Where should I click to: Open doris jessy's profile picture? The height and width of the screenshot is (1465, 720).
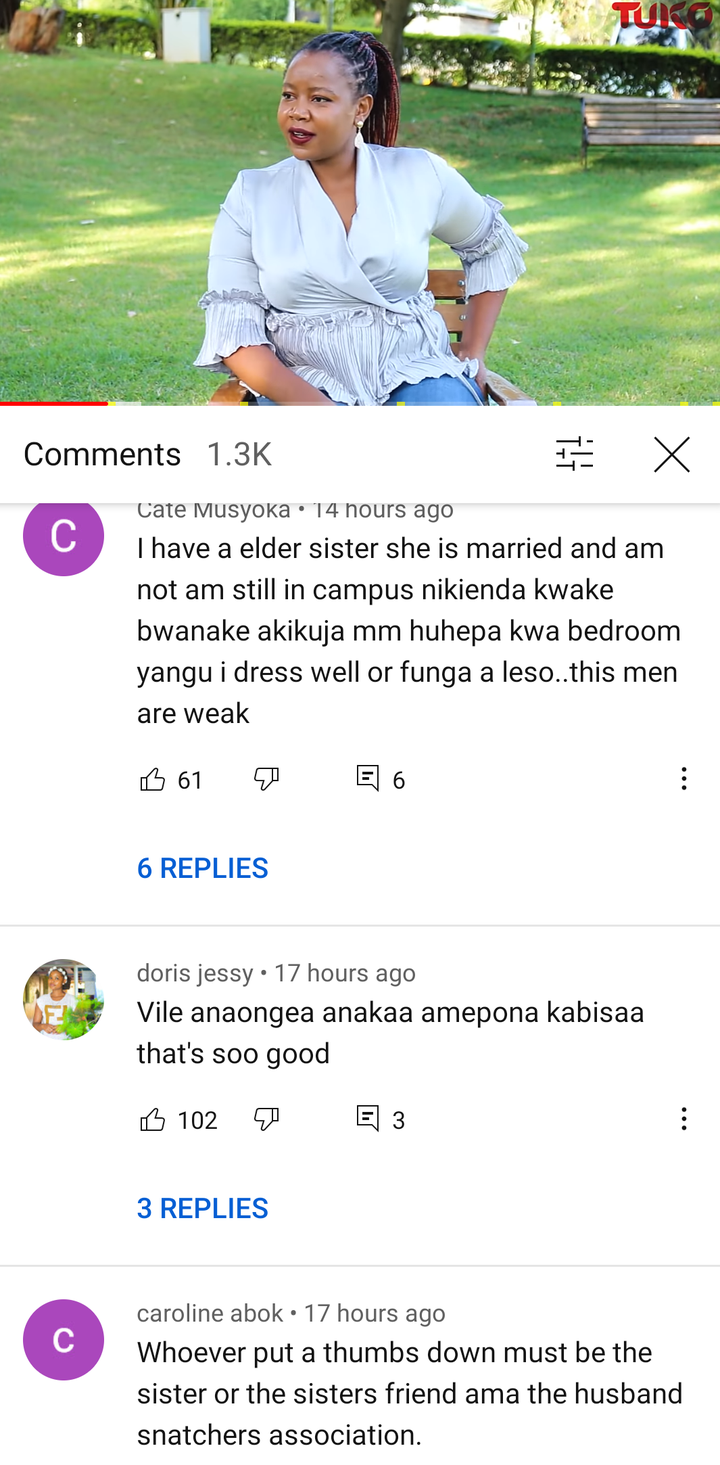(63, 999)
